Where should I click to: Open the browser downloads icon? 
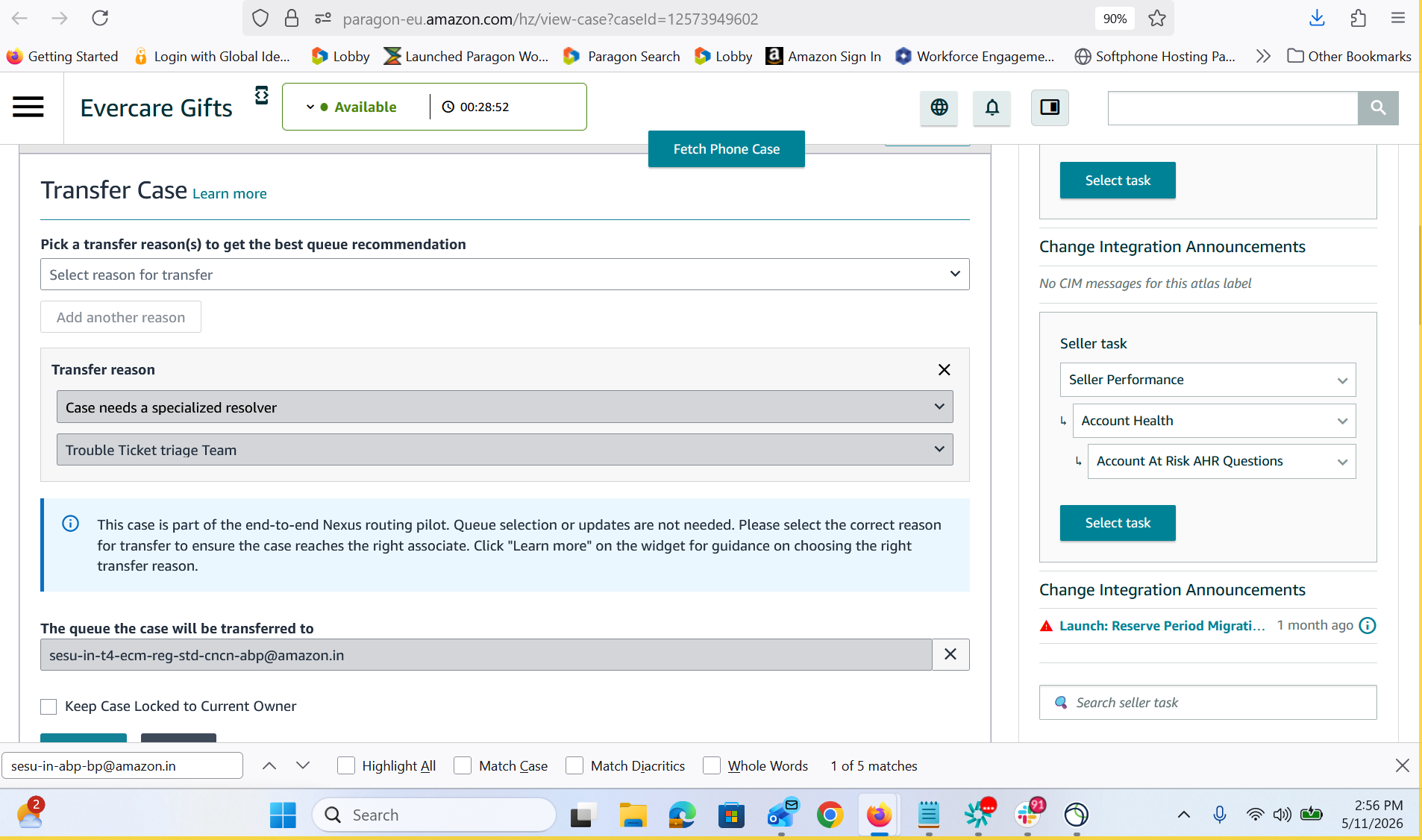click(1317, 19)
